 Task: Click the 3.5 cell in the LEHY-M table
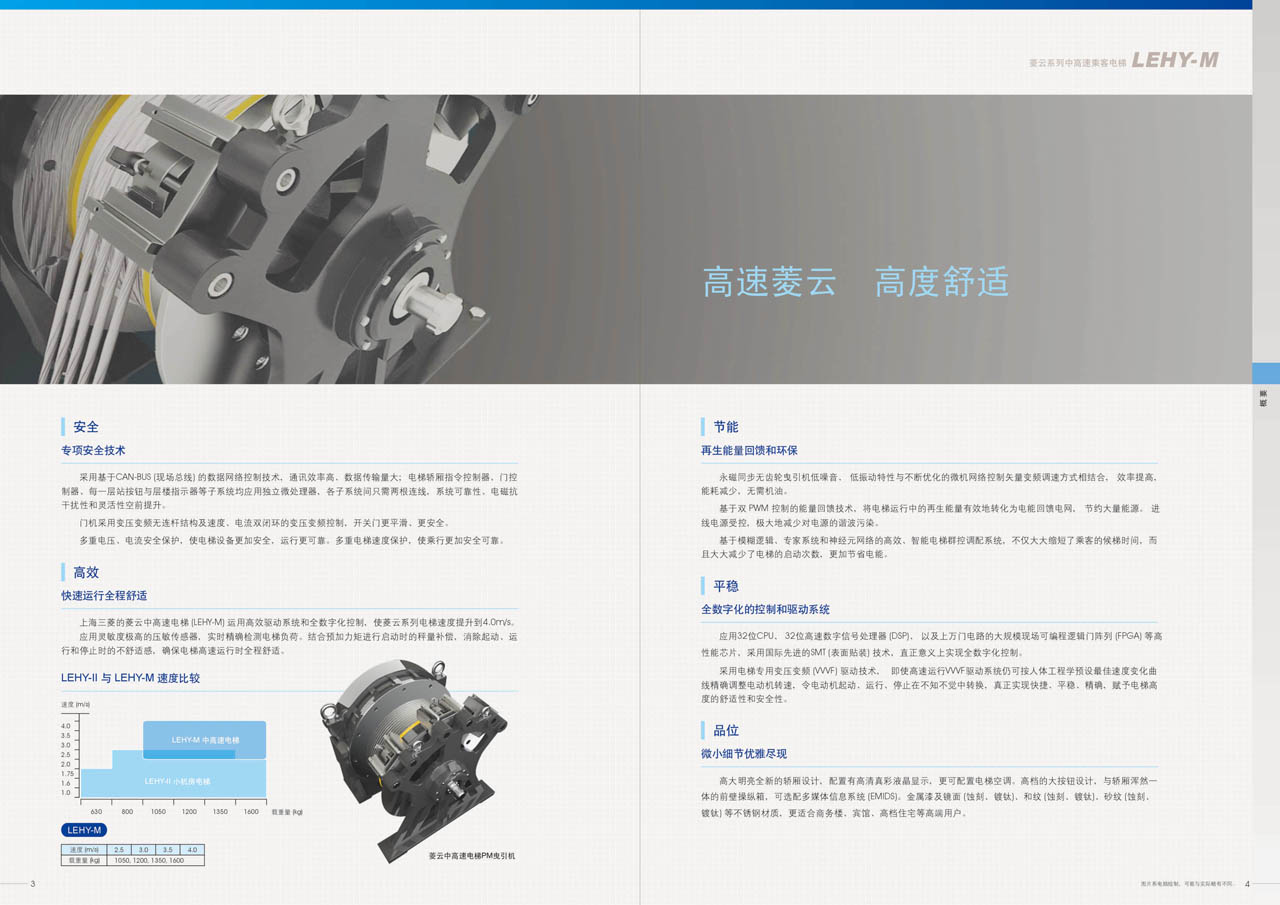[168, 850]
